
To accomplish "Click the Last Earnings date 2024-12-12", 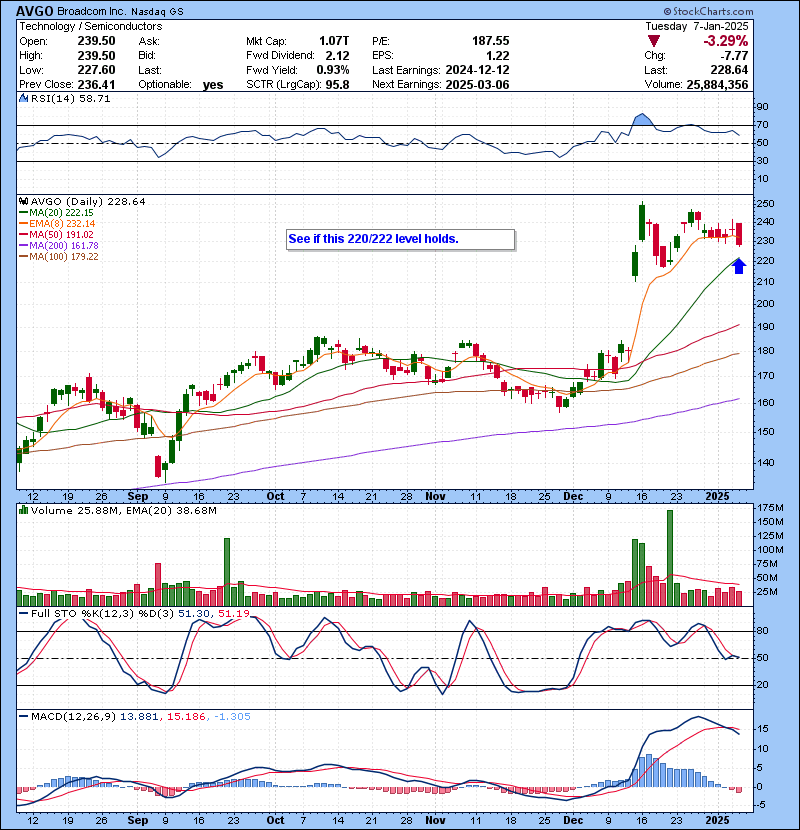I will (x=478, y=70).
